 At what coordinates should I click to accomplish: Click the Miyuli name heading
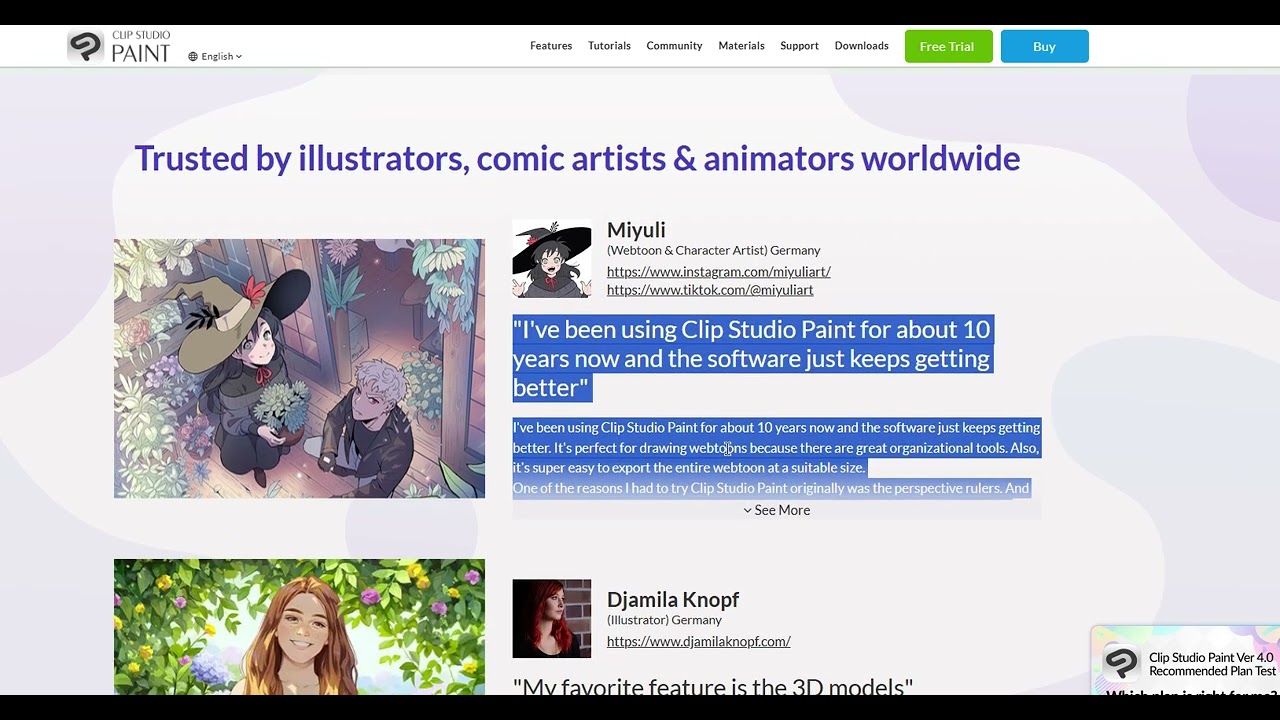tap(636, 230)
